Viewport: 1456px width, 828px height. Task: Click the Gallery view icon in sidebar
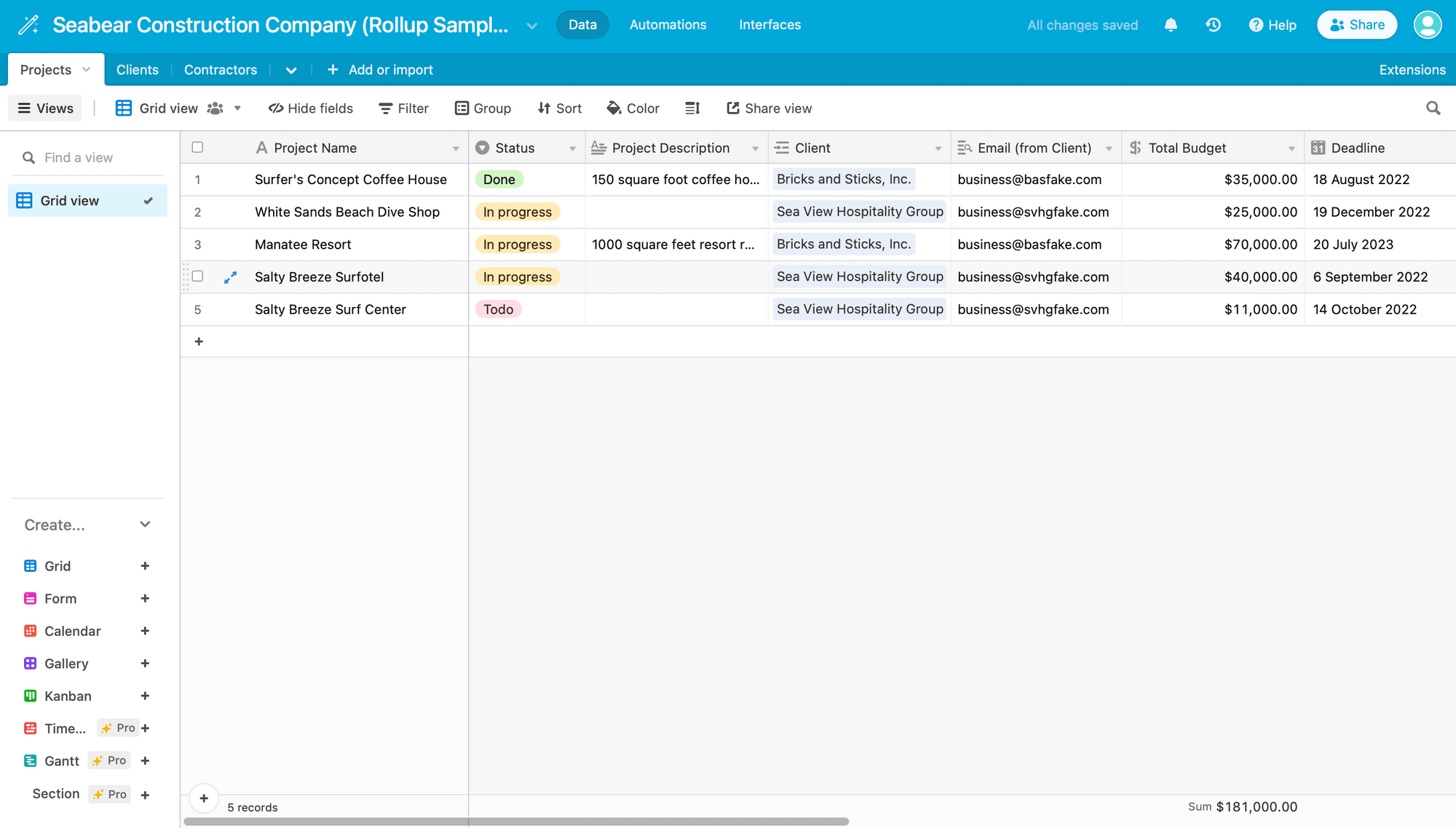point(30,663)
